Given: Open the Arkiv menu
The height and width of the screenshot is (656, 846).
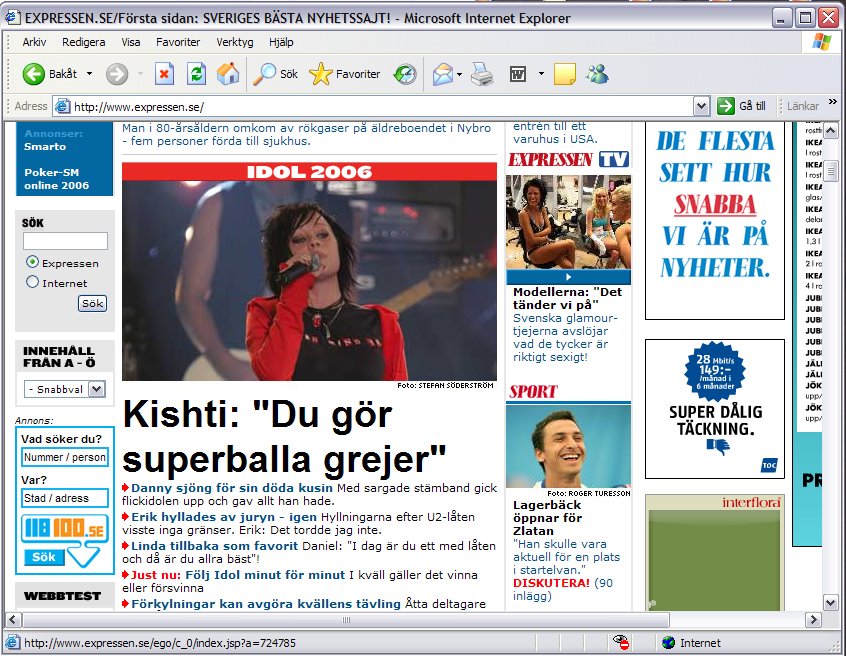Looking at the screenshot, I should tap(34, 42).
